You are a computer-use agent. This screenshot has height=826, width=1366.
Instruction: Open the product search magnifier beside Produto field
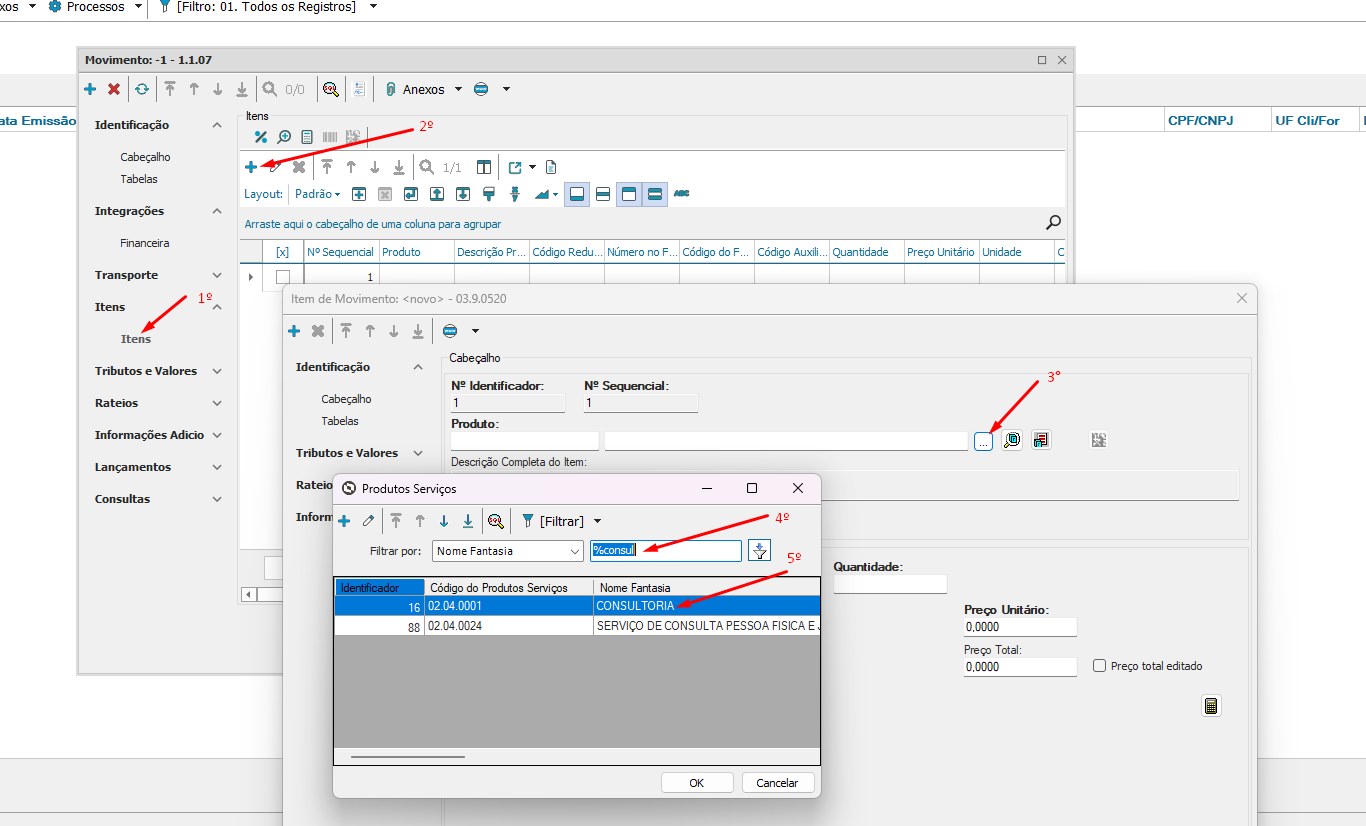tap(1011, 440)
